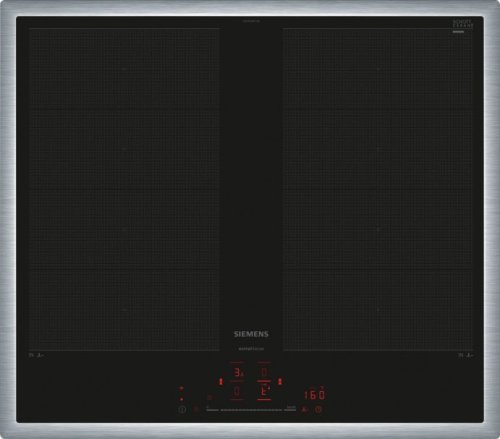Tap the lower red indicator dot at left
This screenshot has height=439, width=500.
[x=182, y=399]
